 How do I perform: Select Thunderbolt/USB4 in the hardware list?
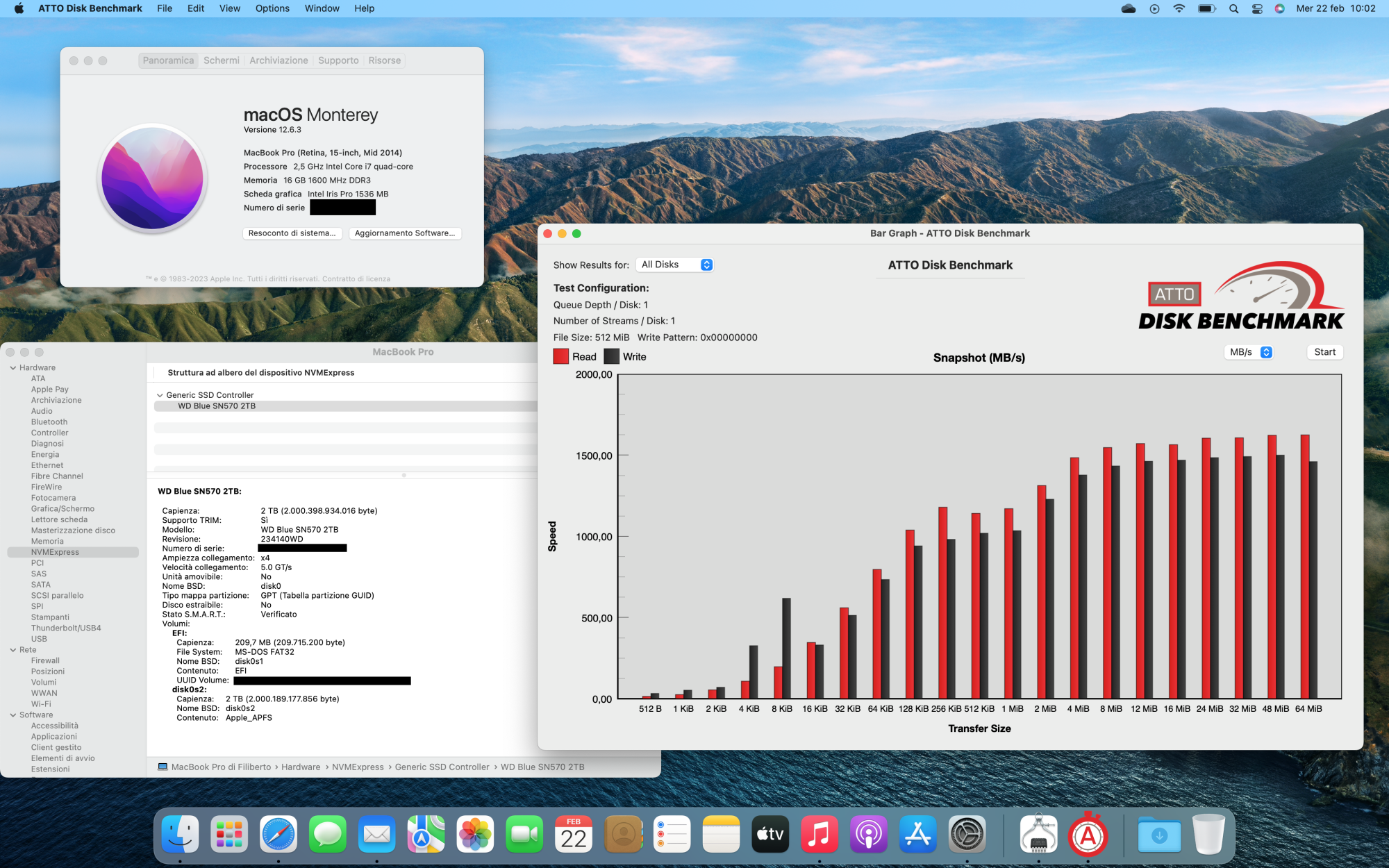click(66, 628)
